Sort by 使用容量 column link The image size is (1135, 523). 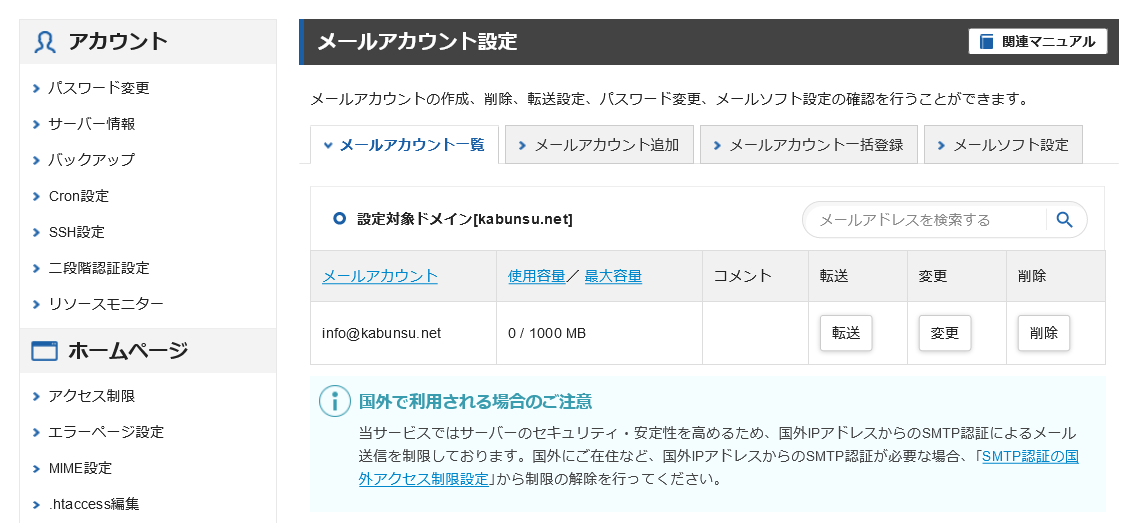point(537,276)
